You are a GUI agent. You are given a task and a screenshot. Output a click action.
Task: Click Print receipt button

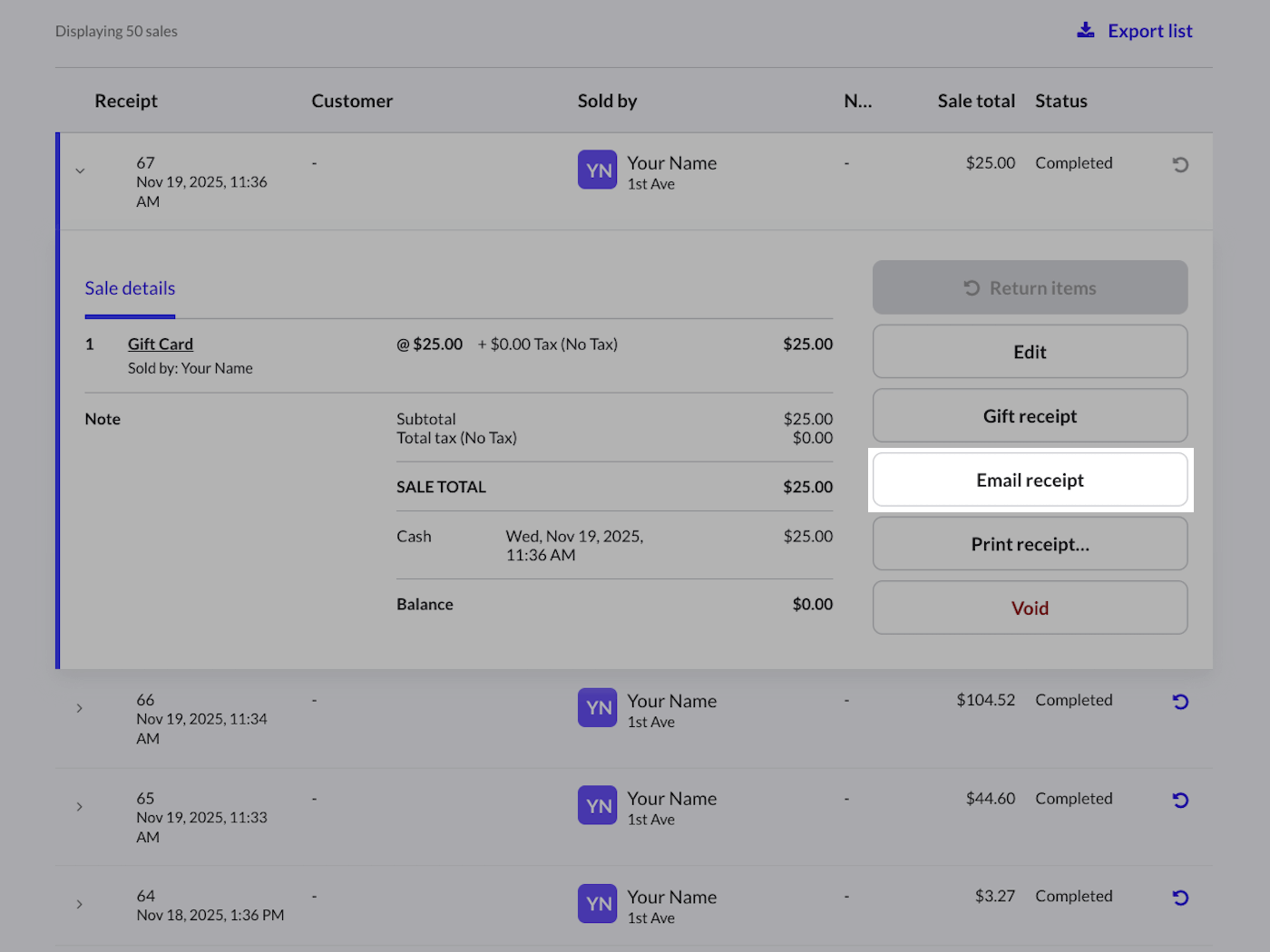pyautogui.click(x=1030, y=544)
